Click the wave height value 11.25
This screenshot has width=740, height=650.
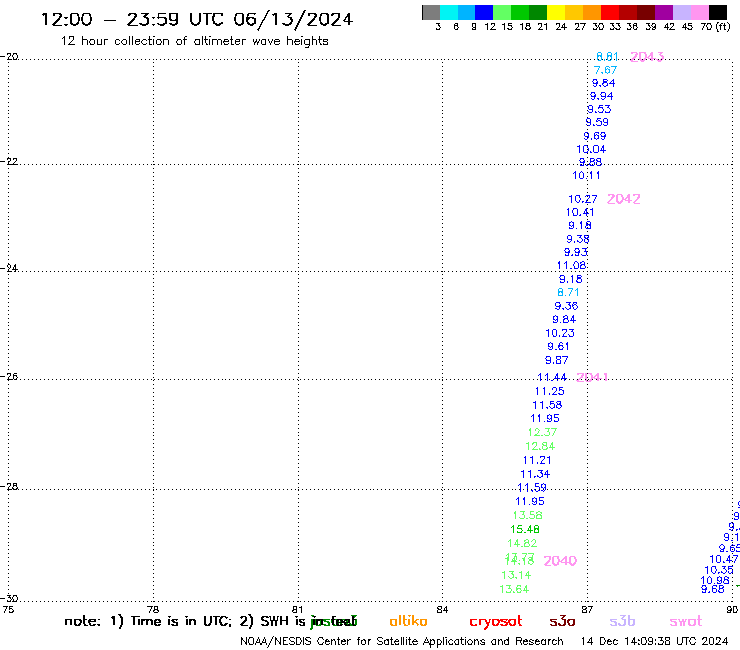tap(549, 391)
